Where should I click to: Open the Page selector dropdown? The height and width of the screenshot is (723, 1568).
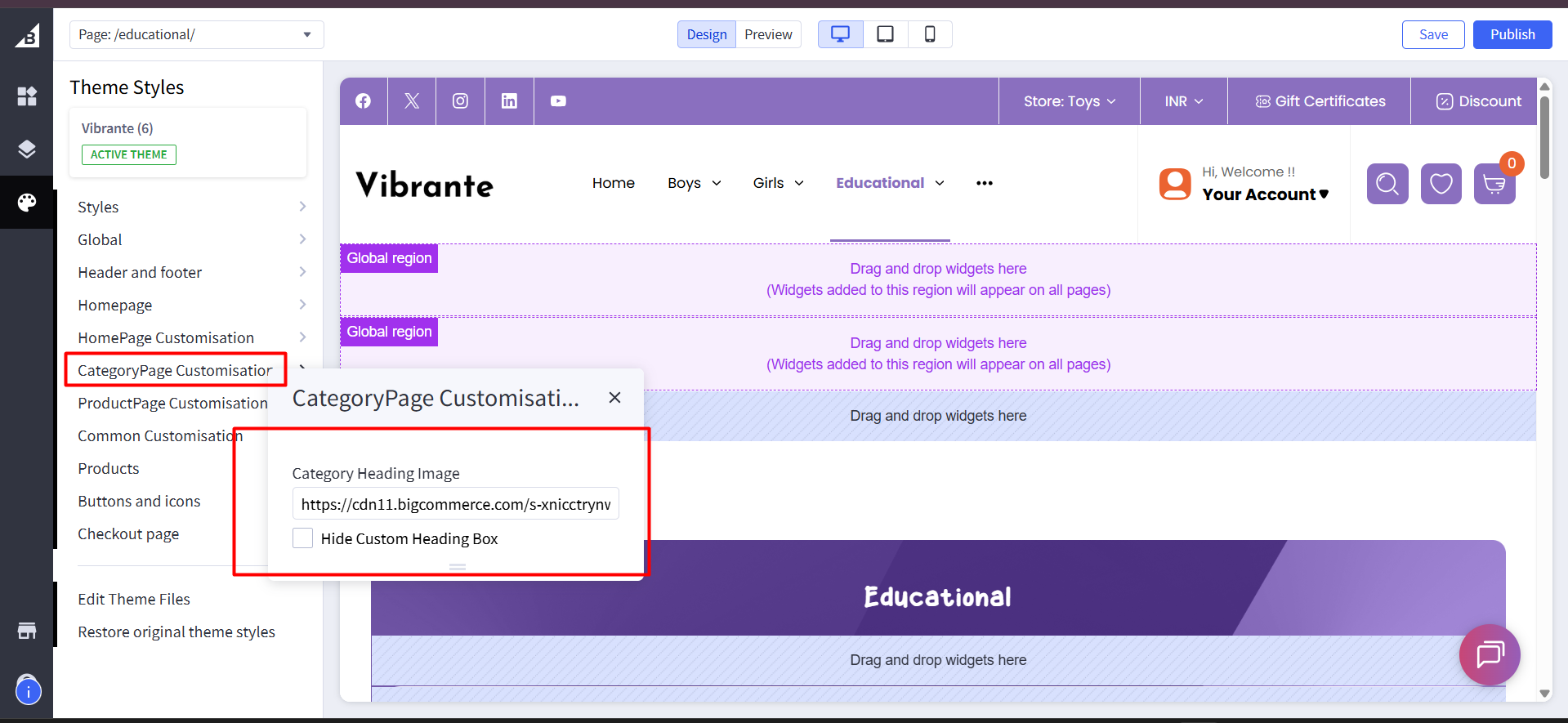click(x=197, y=34)
